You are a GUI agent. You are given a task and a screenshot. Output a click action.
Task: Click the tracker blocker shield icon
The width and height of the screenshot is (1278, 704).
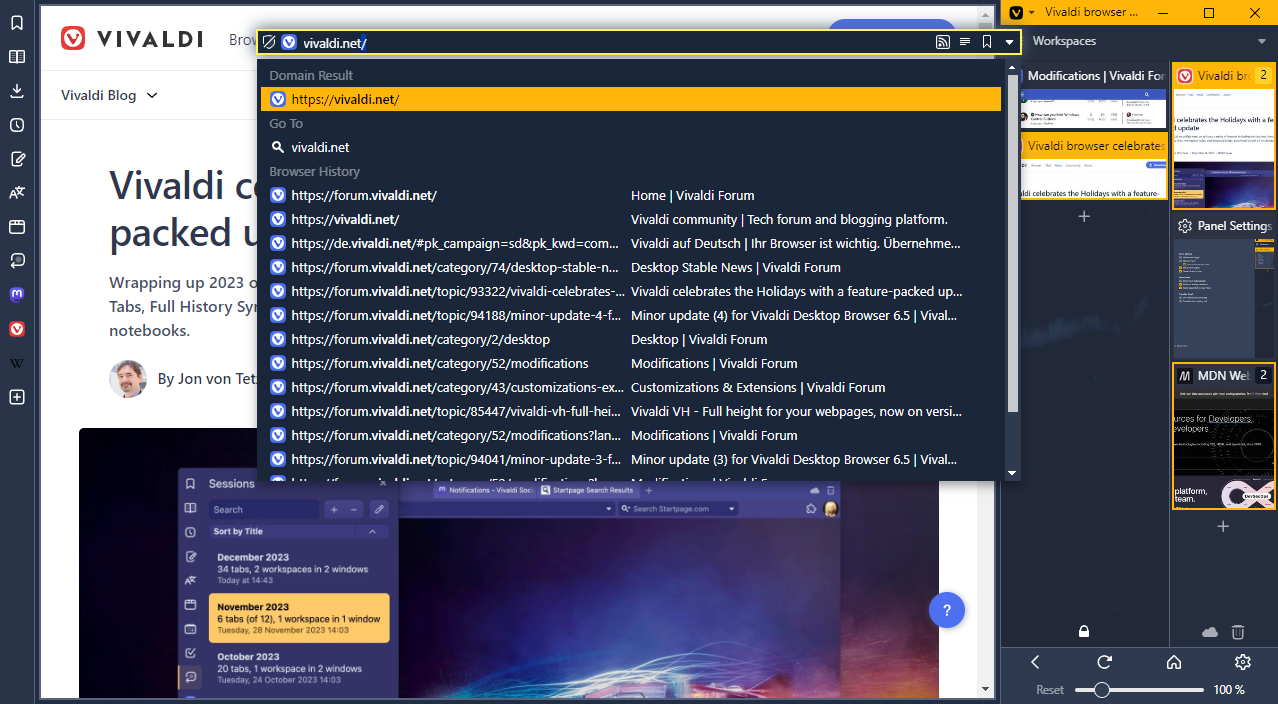coord(269,42)
